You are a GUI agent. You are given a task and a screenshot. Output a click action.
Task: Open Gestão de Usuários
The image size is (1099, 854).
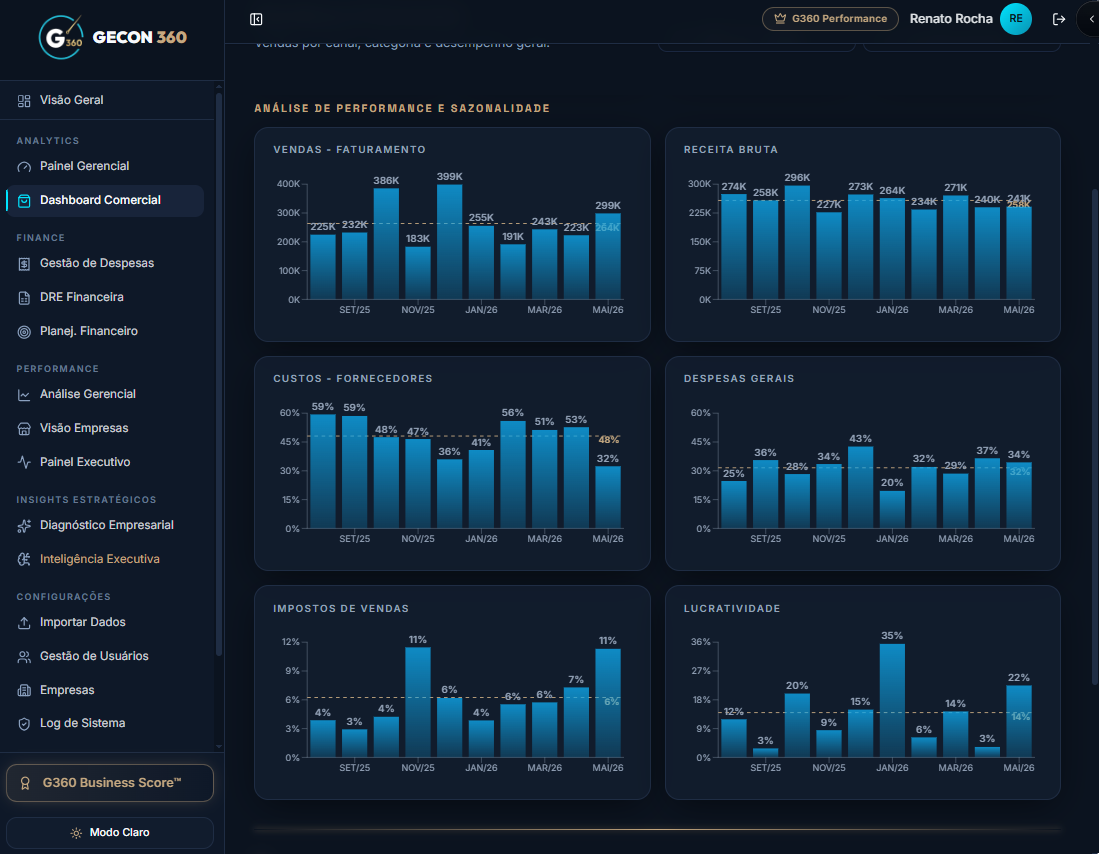(x=105, y=656)
